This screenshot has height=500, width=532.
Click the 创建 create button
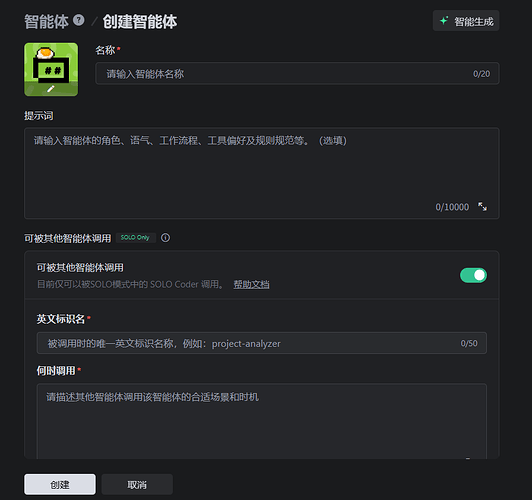tap(60, 484)
